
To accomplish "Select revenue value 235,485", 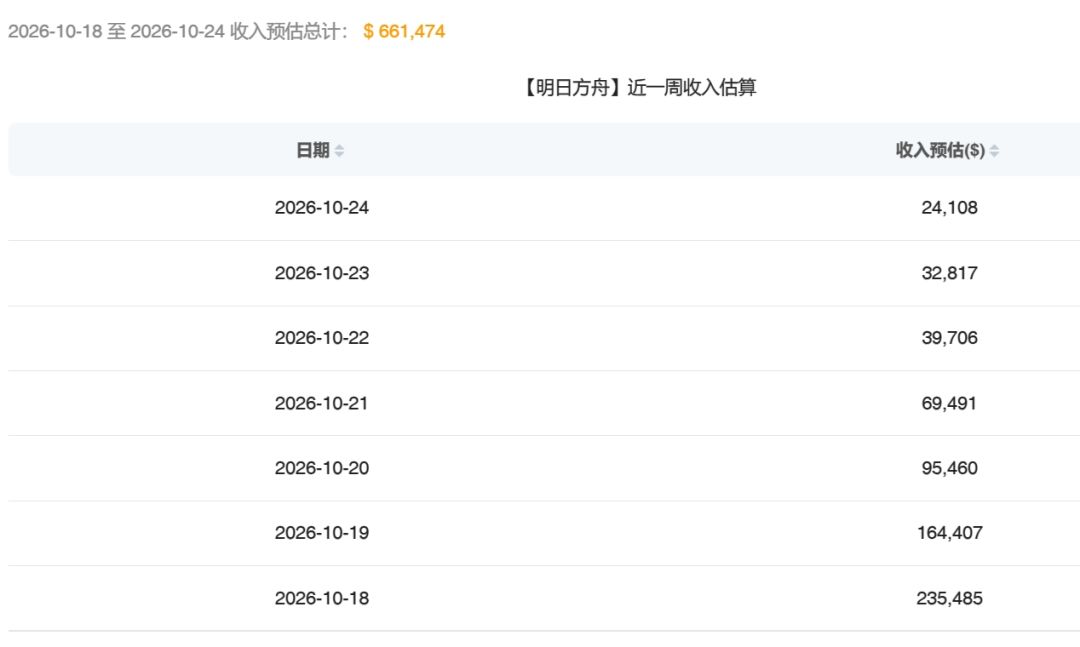I will (x=949, y=598).
